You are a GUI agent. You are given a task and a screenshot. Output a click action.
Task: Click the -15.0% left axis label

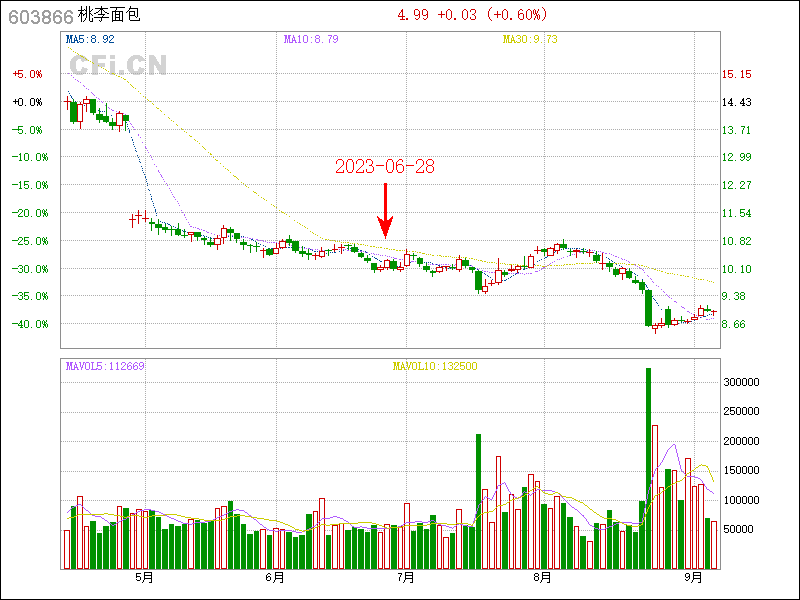pos(30,185)
